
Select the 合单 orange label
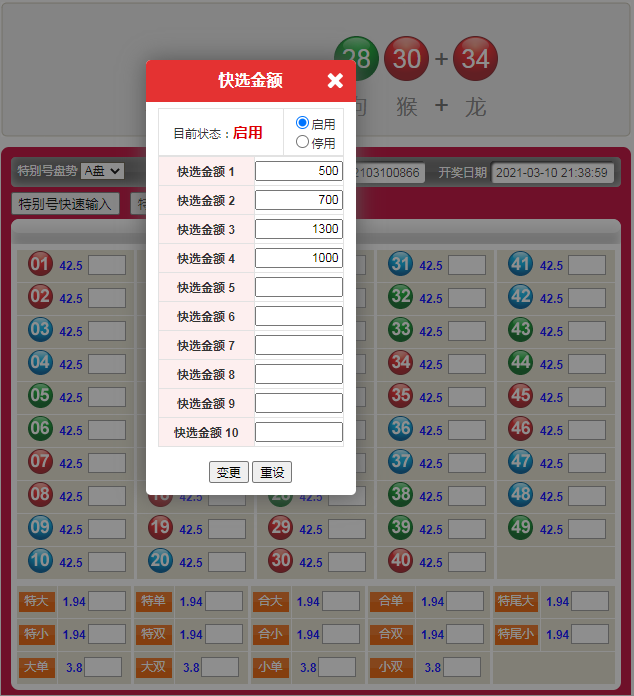tap(390, 601)
